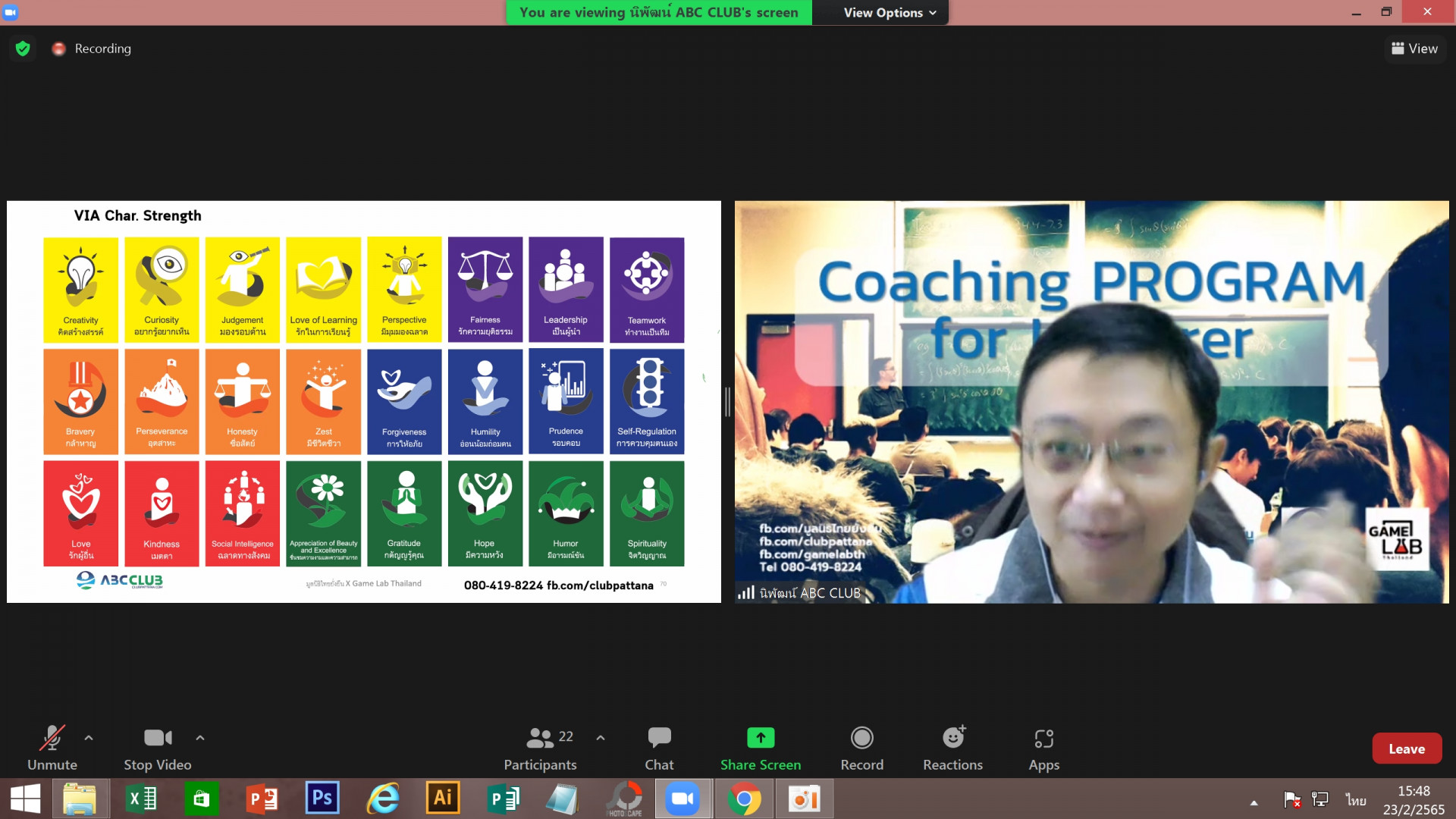
Task: Open File Explorer from the taskbar
Action: pyautogui.click(x=80, y=799)
